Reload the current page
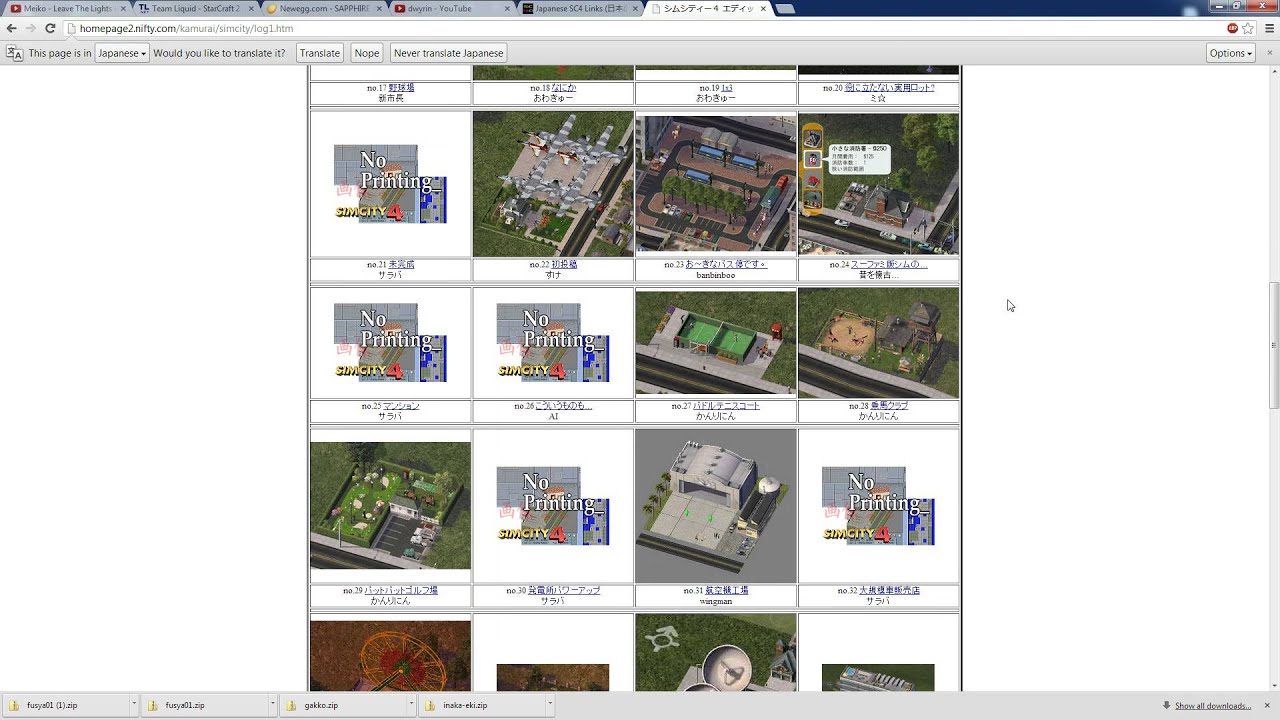 (x=50, y=28)
